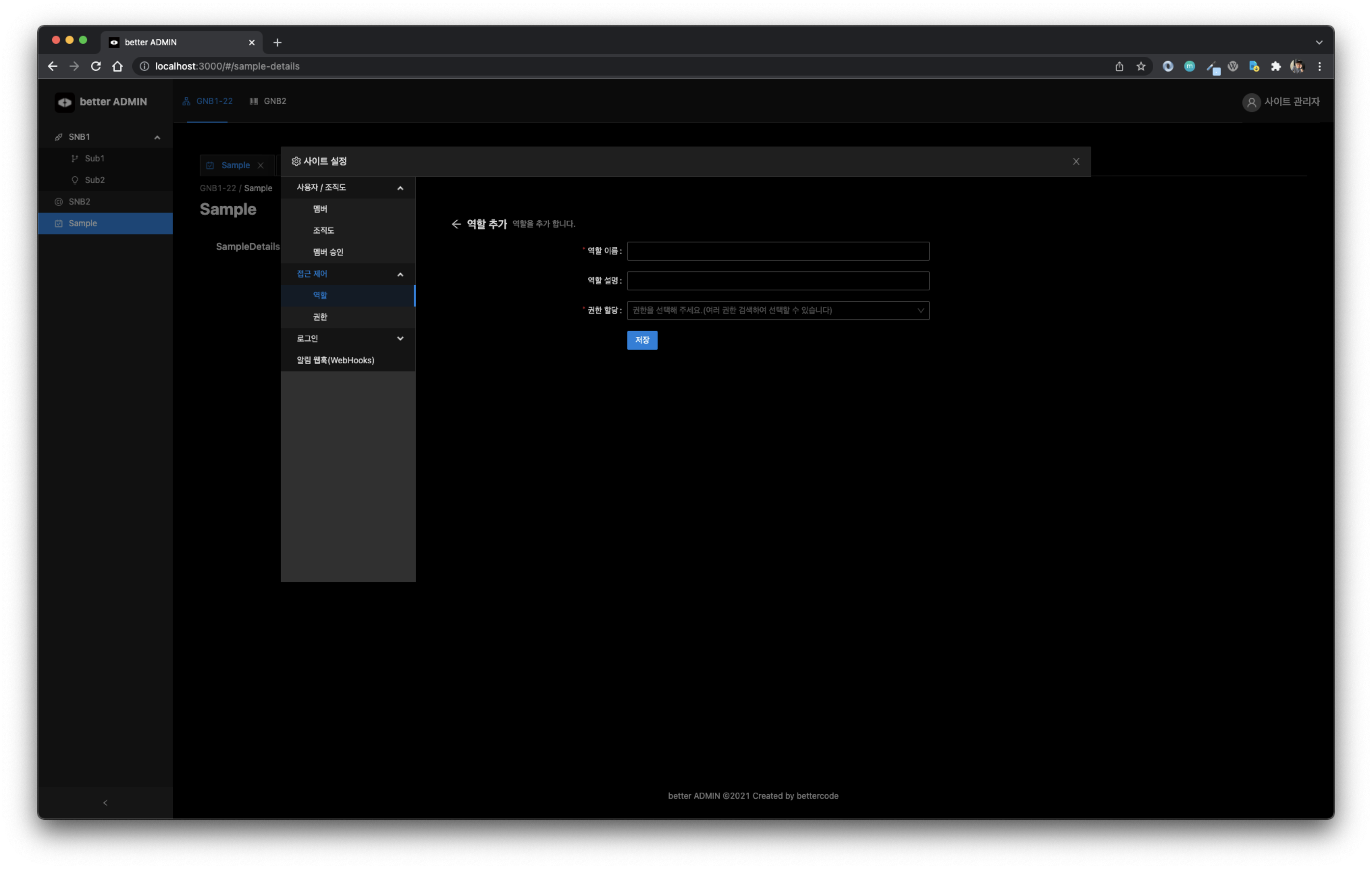Click the barcode icon beside GNB2
1372x869 pixels.
[x=253, y=101]
